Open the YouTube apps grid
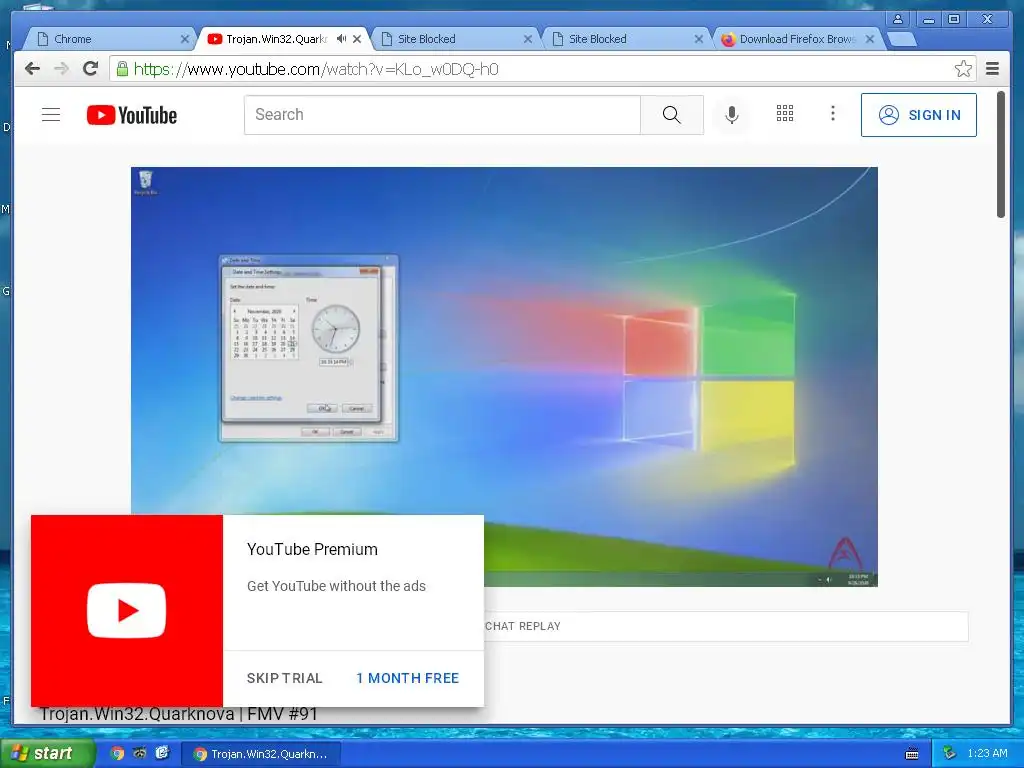 [785, 114]
